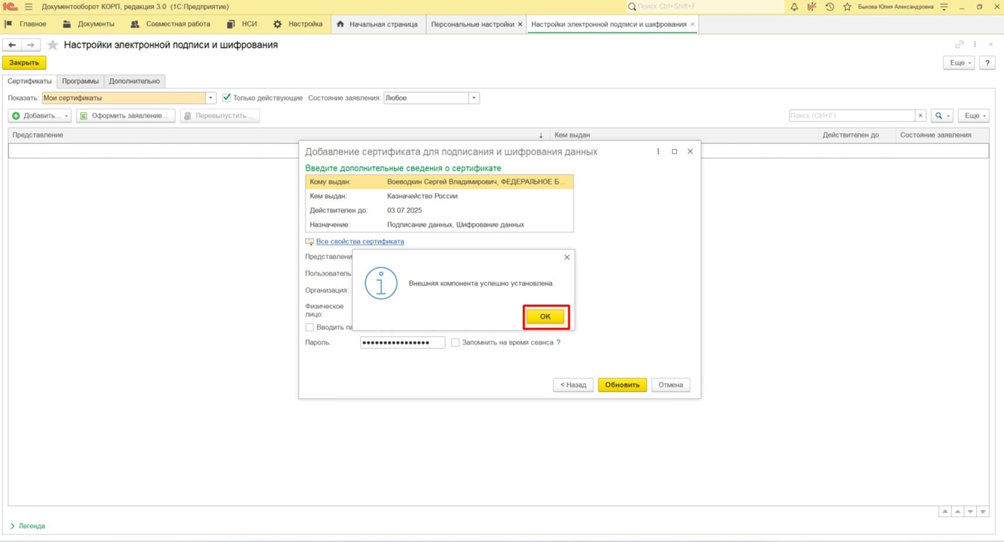Click into the Пароль field

(403, 343)
